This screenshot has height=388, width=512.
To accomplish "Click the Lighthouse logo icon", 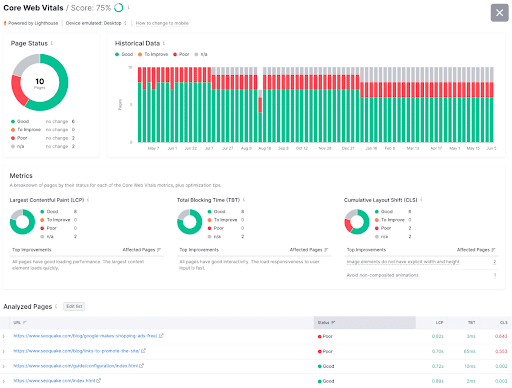I will click(5, 23).
